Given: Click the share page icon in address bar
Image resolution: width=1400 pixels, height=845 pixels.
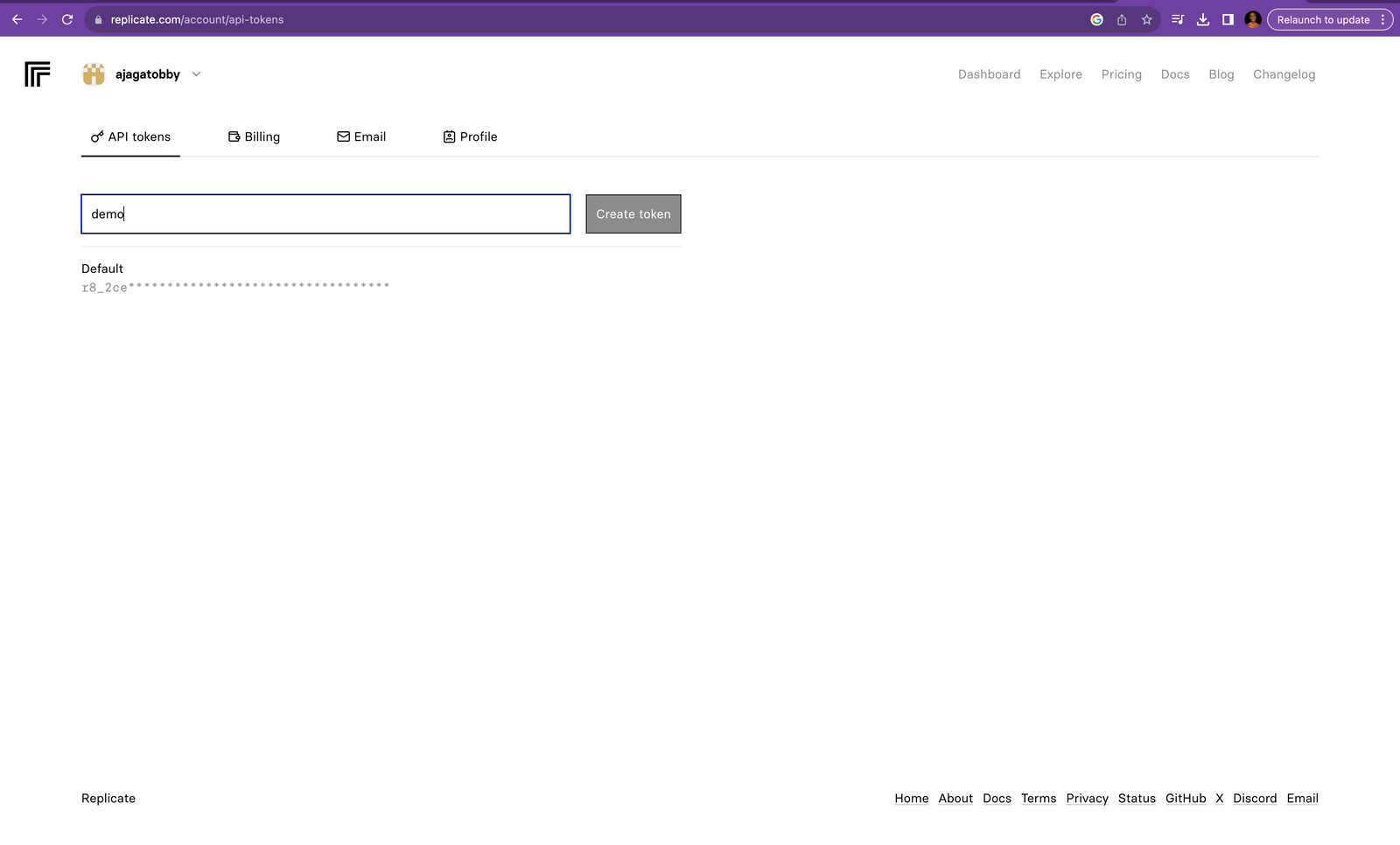Looking at the screenshot, I should 1122,19.
